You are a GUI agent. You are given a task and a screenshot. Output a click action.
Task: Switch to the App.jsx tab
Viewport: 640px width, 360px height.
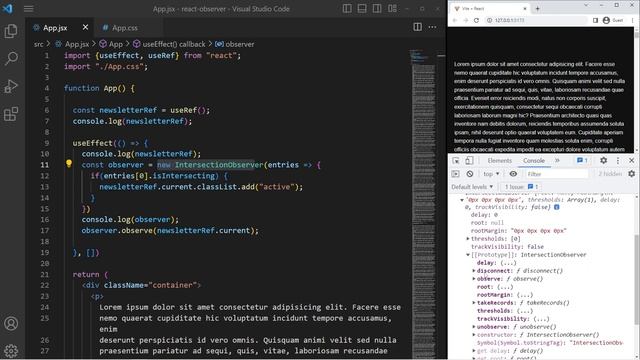coord(55,28)
